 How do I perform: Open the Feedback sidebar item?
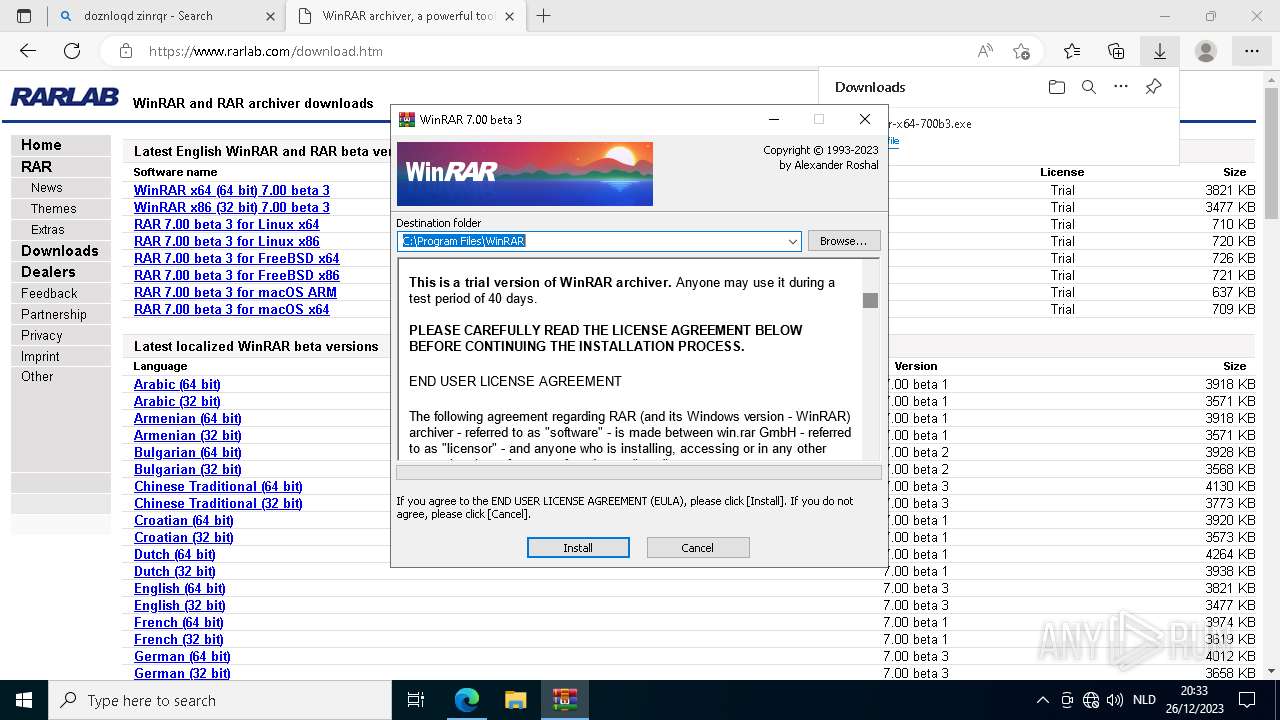49,293
